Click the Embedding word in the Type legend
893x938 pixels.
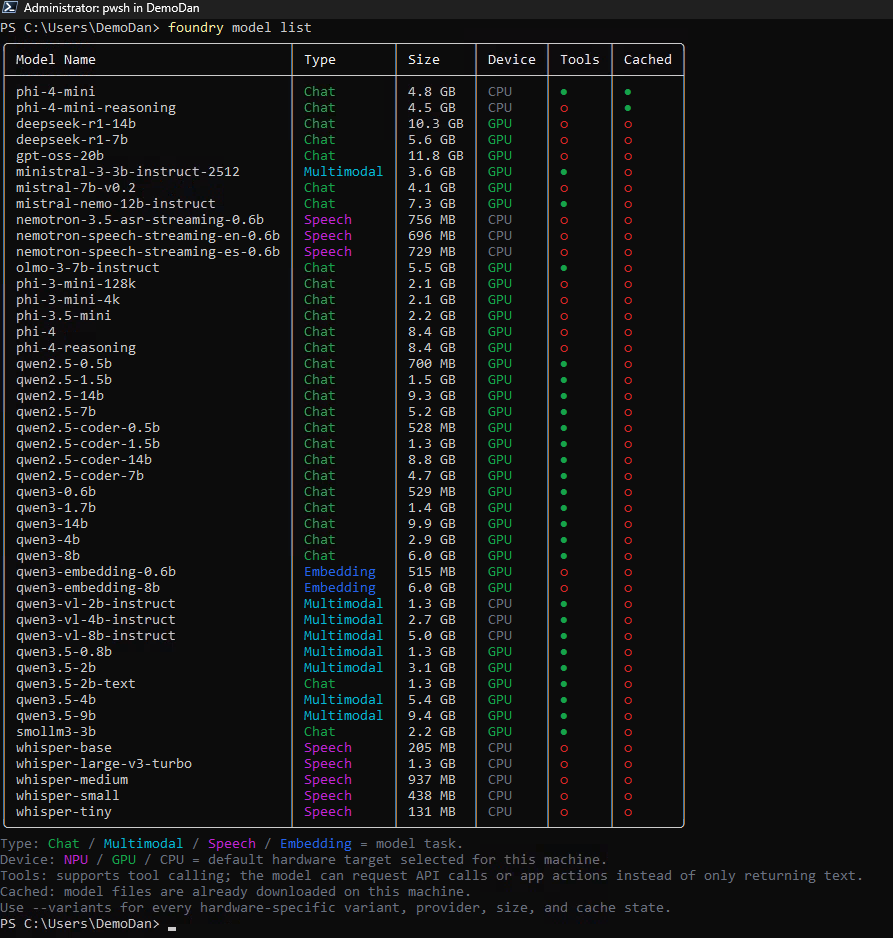tap(316, 843)
